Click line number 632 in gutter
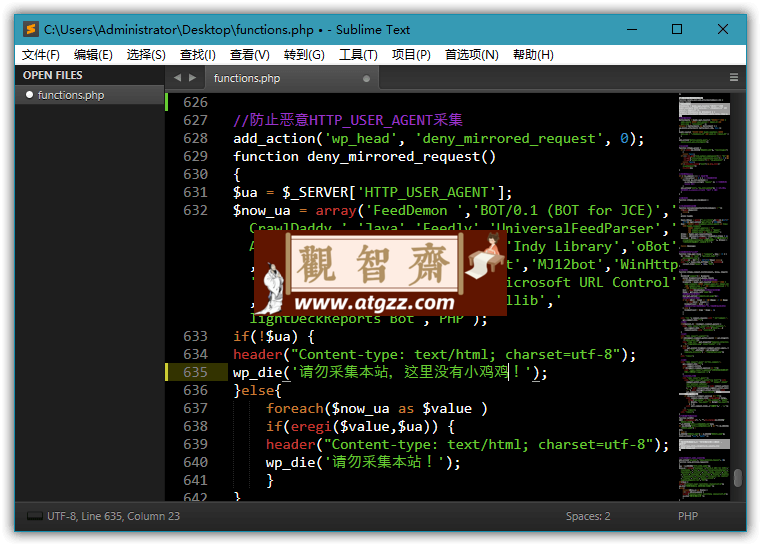 195,210
